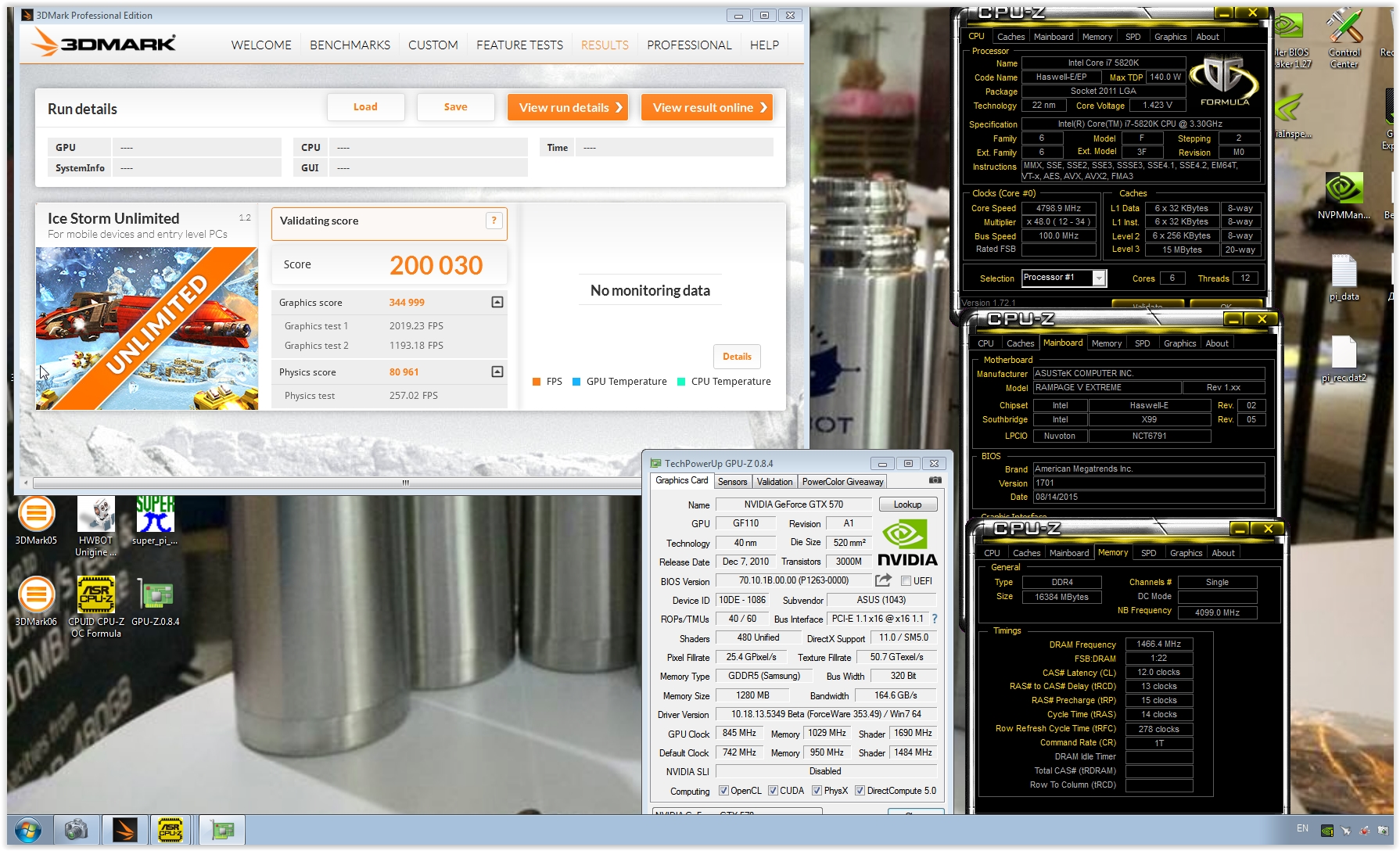Click 3DMark horizontal scrollbar thumb
The width and height of the screenshot is (1400, 851).
(x=405, y=483)
